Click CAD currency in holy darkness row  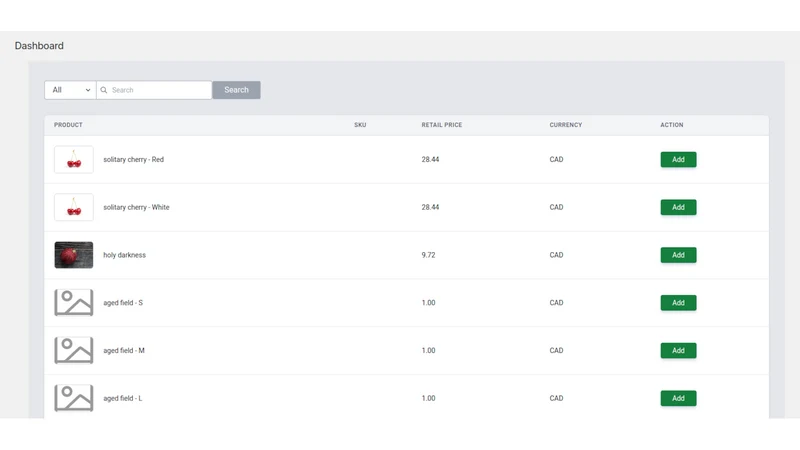[556, 255]
